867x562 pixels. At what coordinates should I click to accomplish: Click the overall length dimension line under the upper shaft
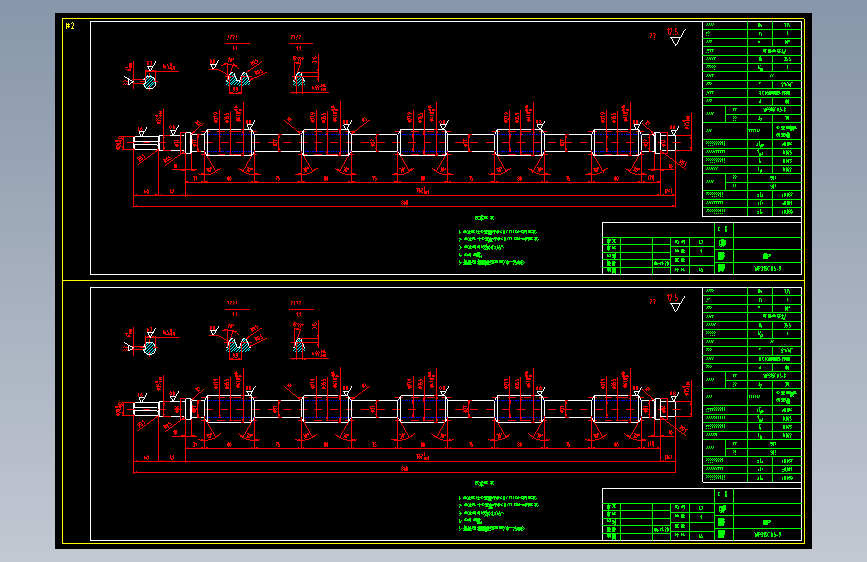click(x=404, y=206)
